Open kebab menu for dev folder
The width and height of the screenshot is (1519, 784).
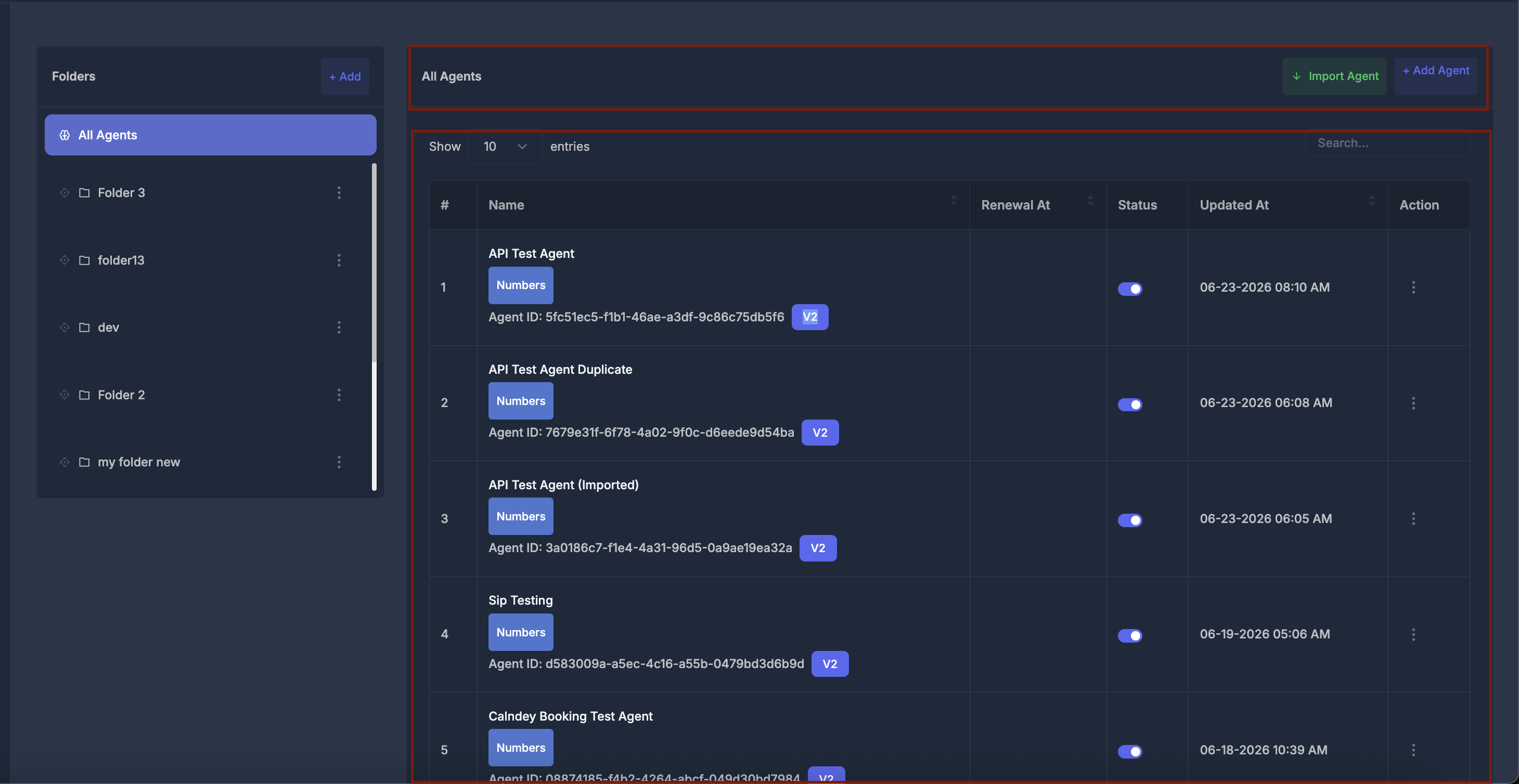pos(339,327)
